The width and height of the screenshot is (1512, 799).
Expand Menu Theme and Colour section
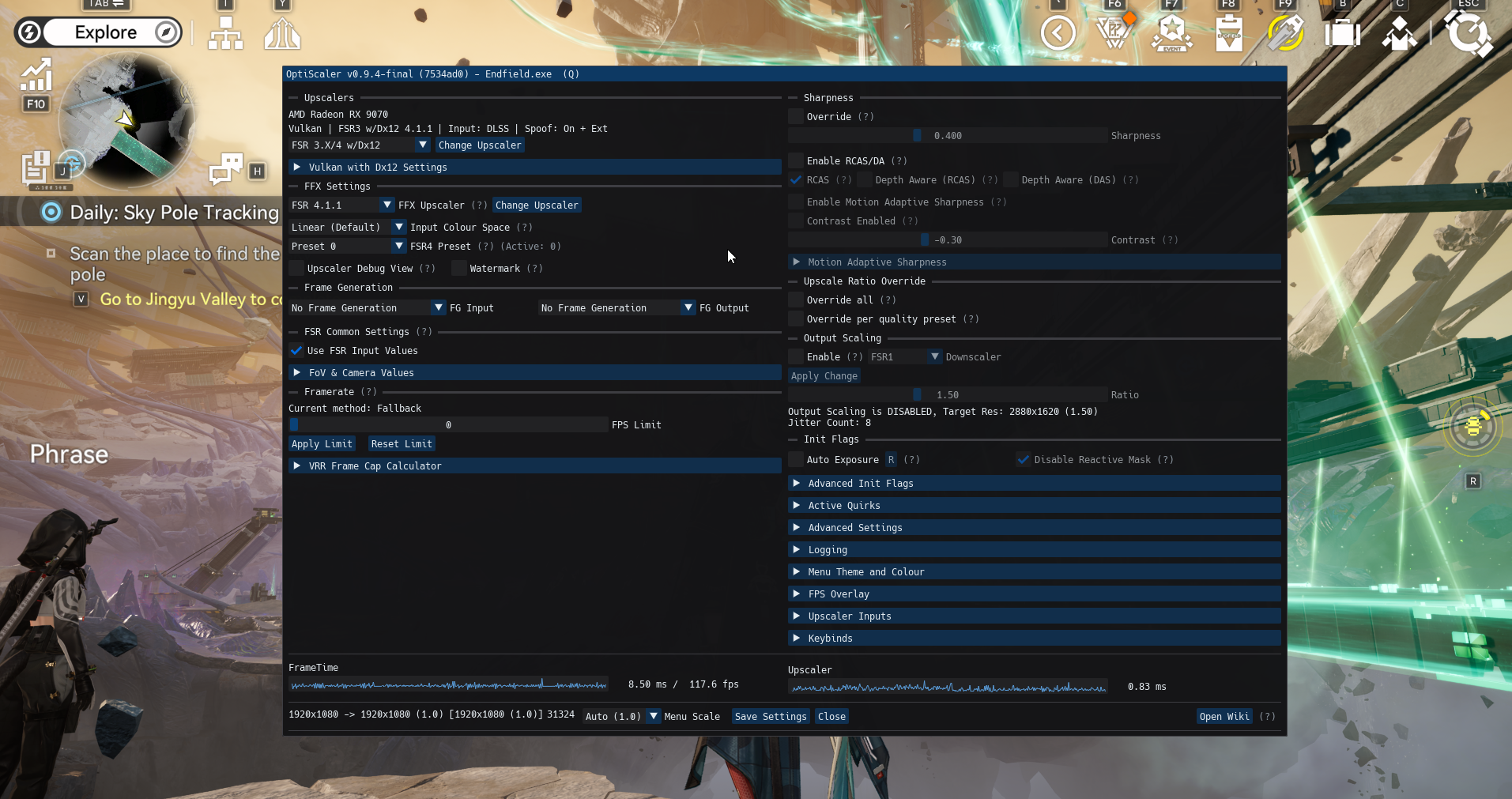pos(1035,571)
